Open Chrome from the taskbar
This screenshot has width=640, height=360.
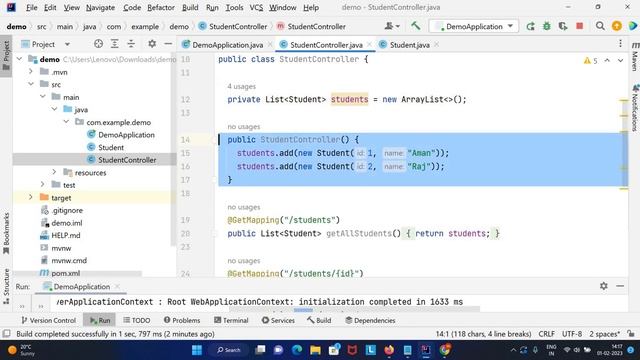tap(444, 350)
